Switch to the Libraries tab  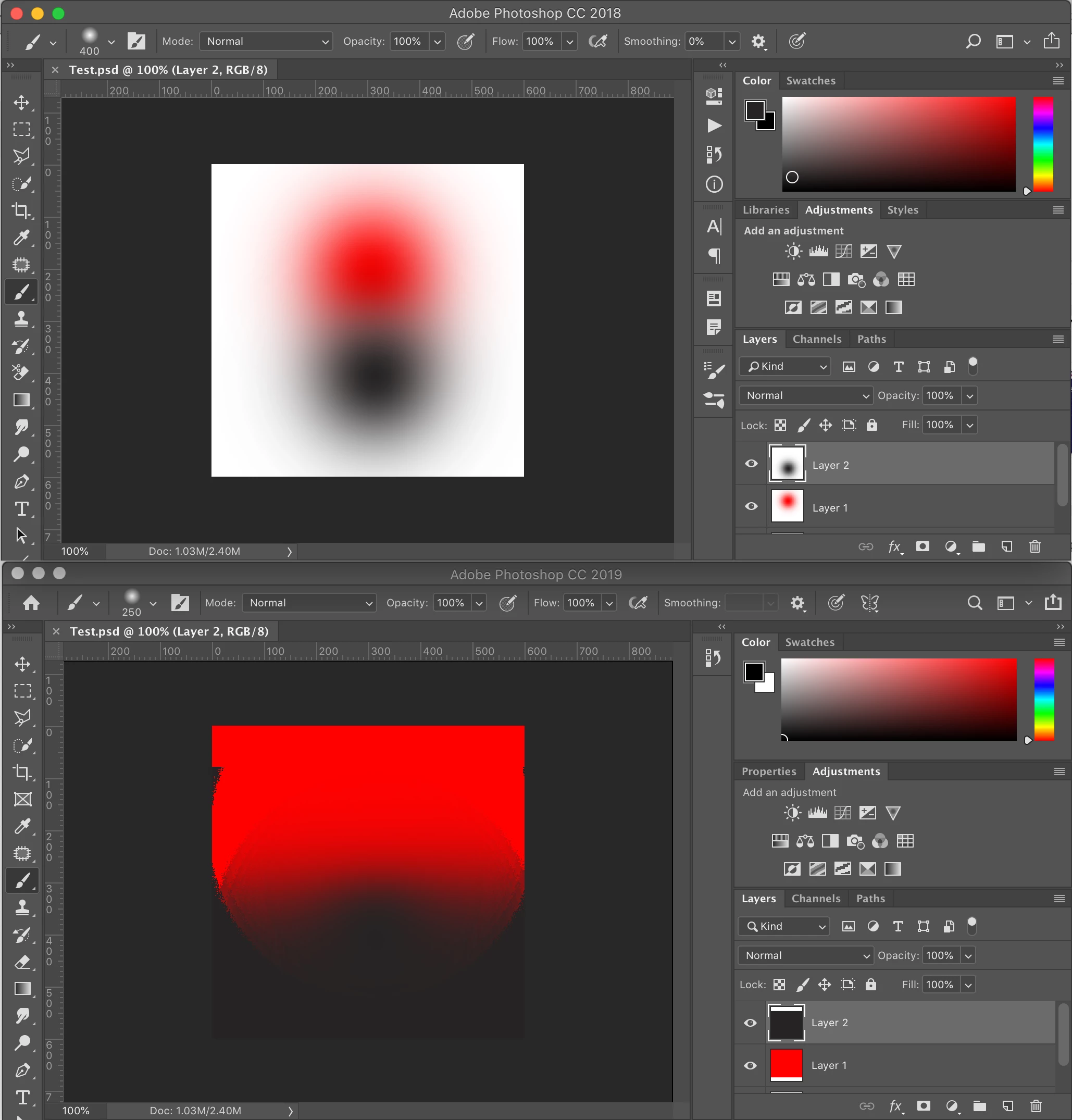click(x=766, y=210)
